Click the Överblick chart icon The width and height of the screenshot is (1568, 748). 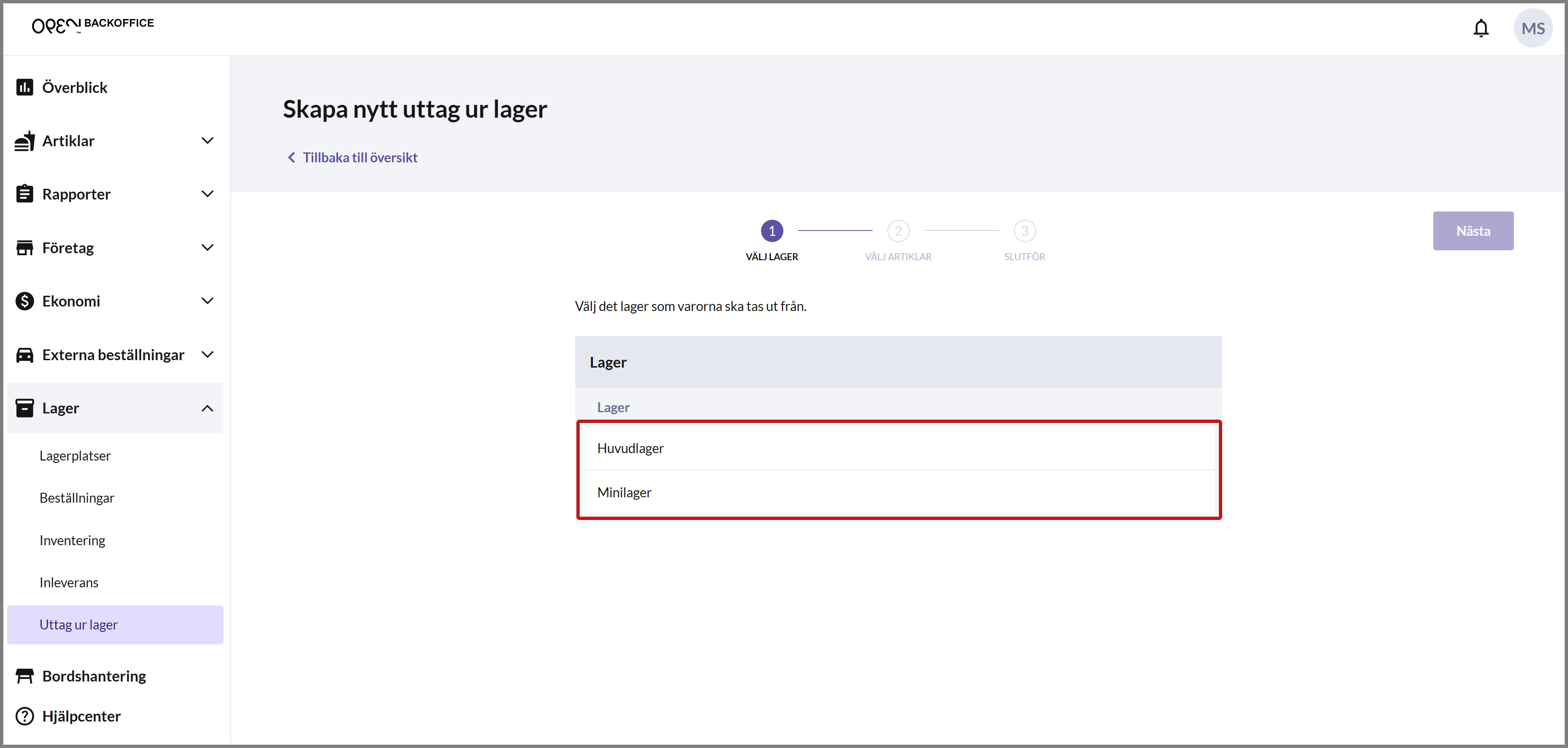pyautogui.click(x=24, y=87)
